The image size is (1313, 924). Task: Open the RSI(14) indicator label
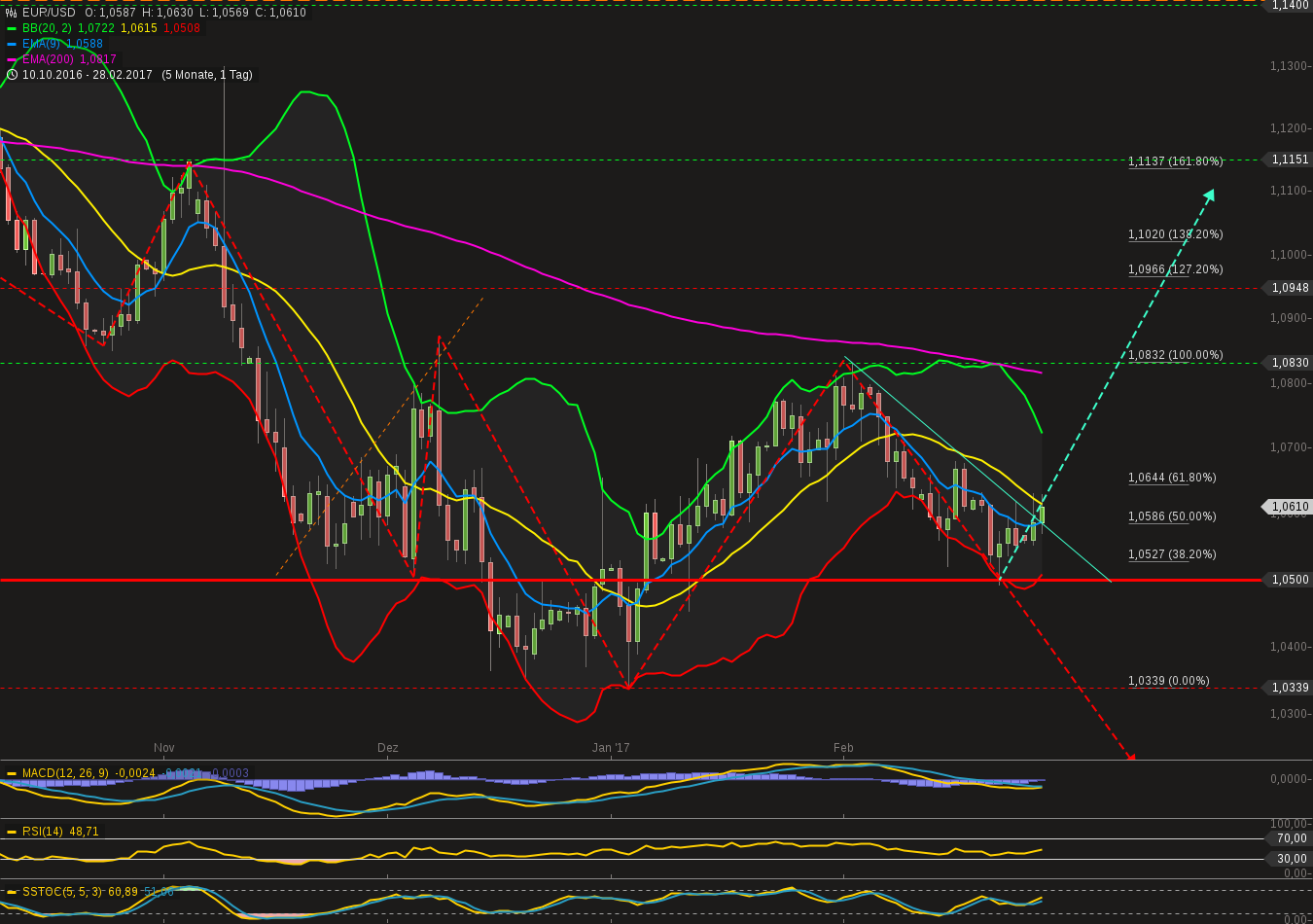43,832
